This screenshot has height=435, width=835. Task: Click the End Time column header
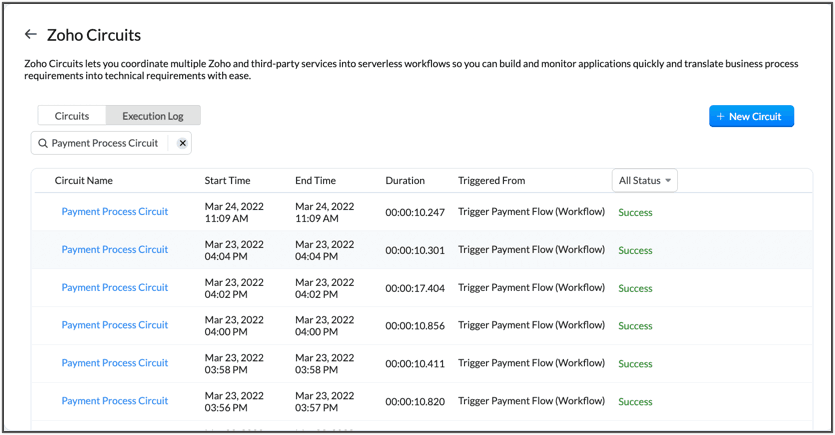point(315,181)
